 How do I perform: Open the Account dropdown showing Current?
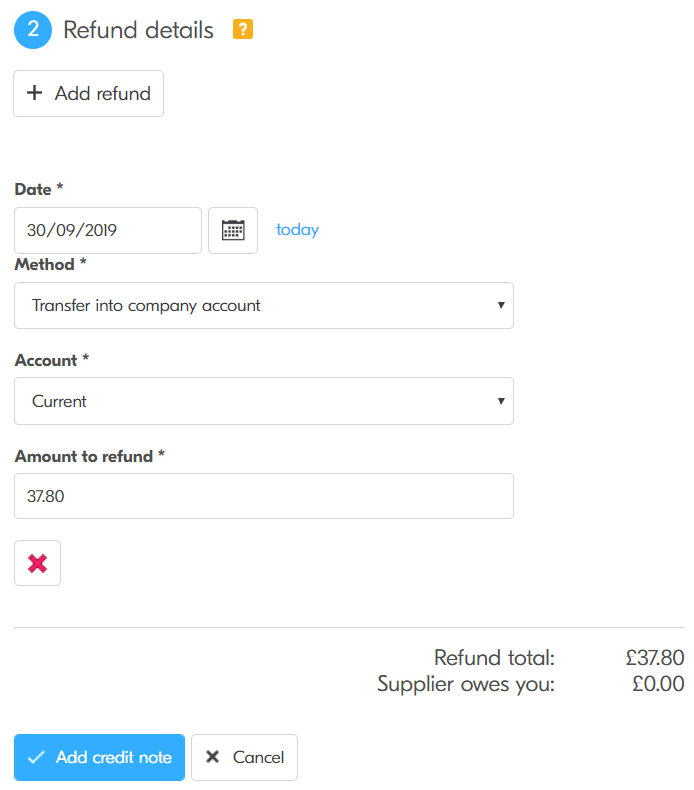click(264, 401)
